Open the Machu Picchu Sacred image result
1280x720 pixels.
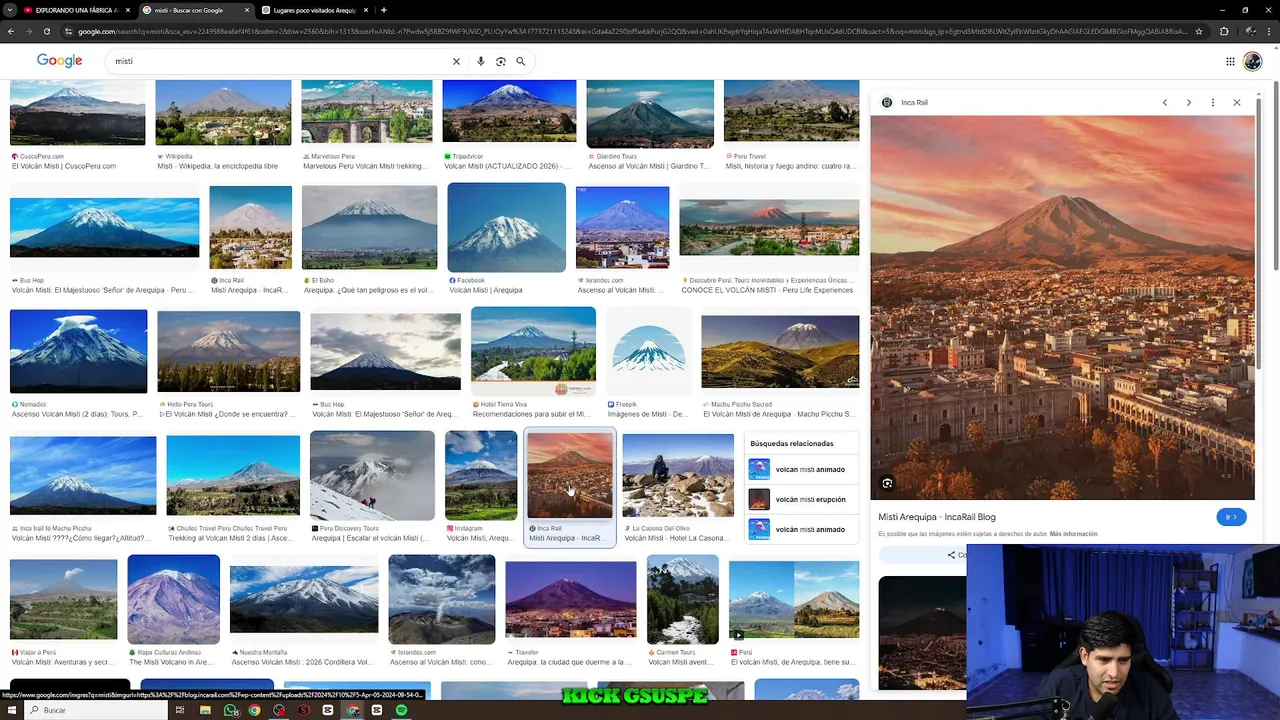[780, 351]
